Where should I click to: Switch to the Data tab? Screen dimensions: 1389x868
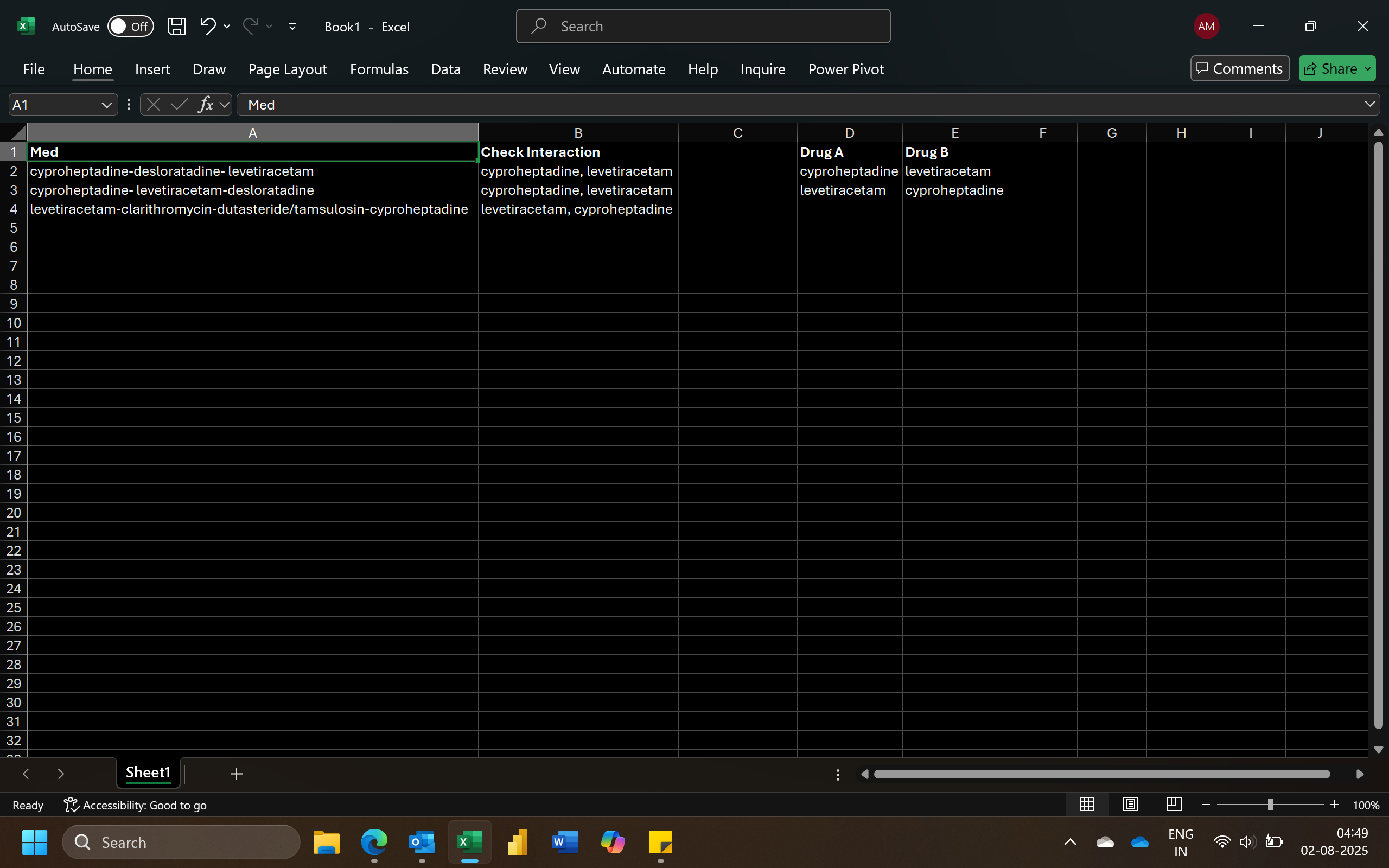[x=446, y=69]
